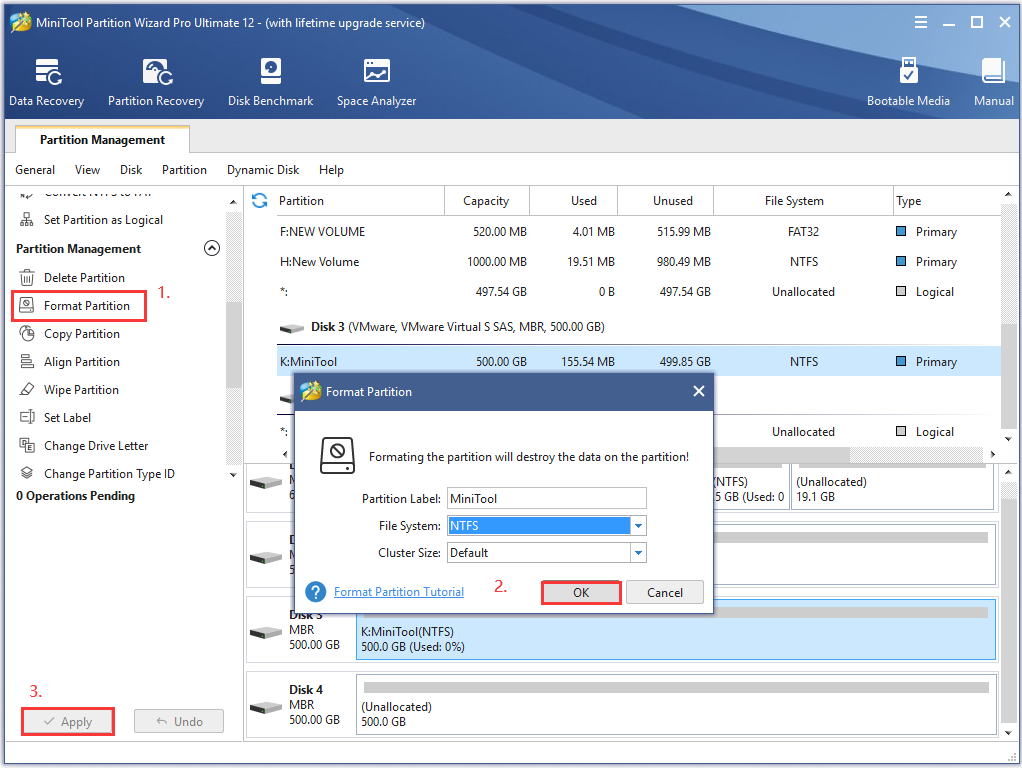This screenshot has width=1022, height=768.
Task: Collapse the Partition Management section
Action: pyautogui.click(x=212, y=248)
